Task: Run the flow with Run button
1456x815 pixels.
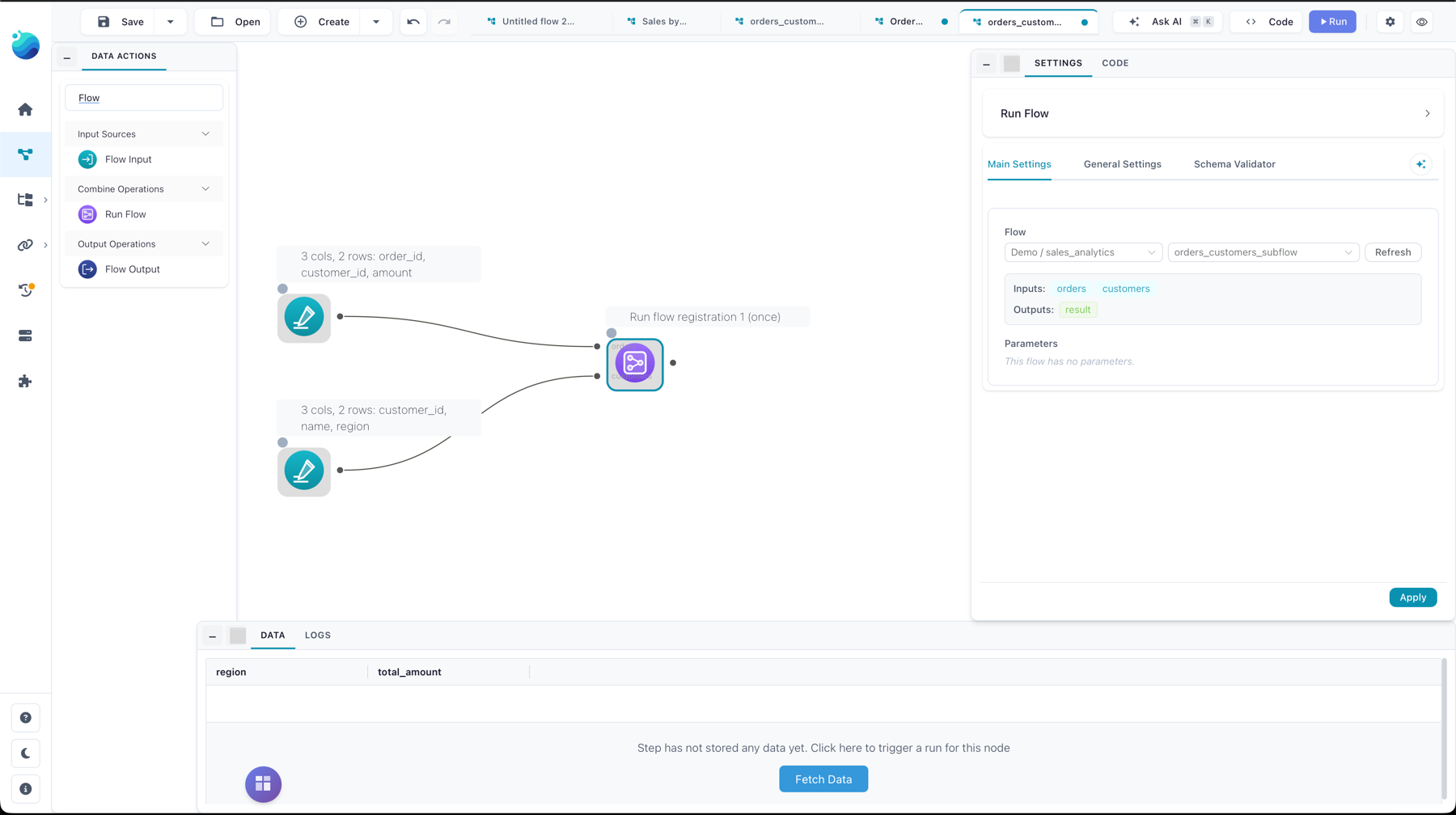Action: pos(1332,22)
